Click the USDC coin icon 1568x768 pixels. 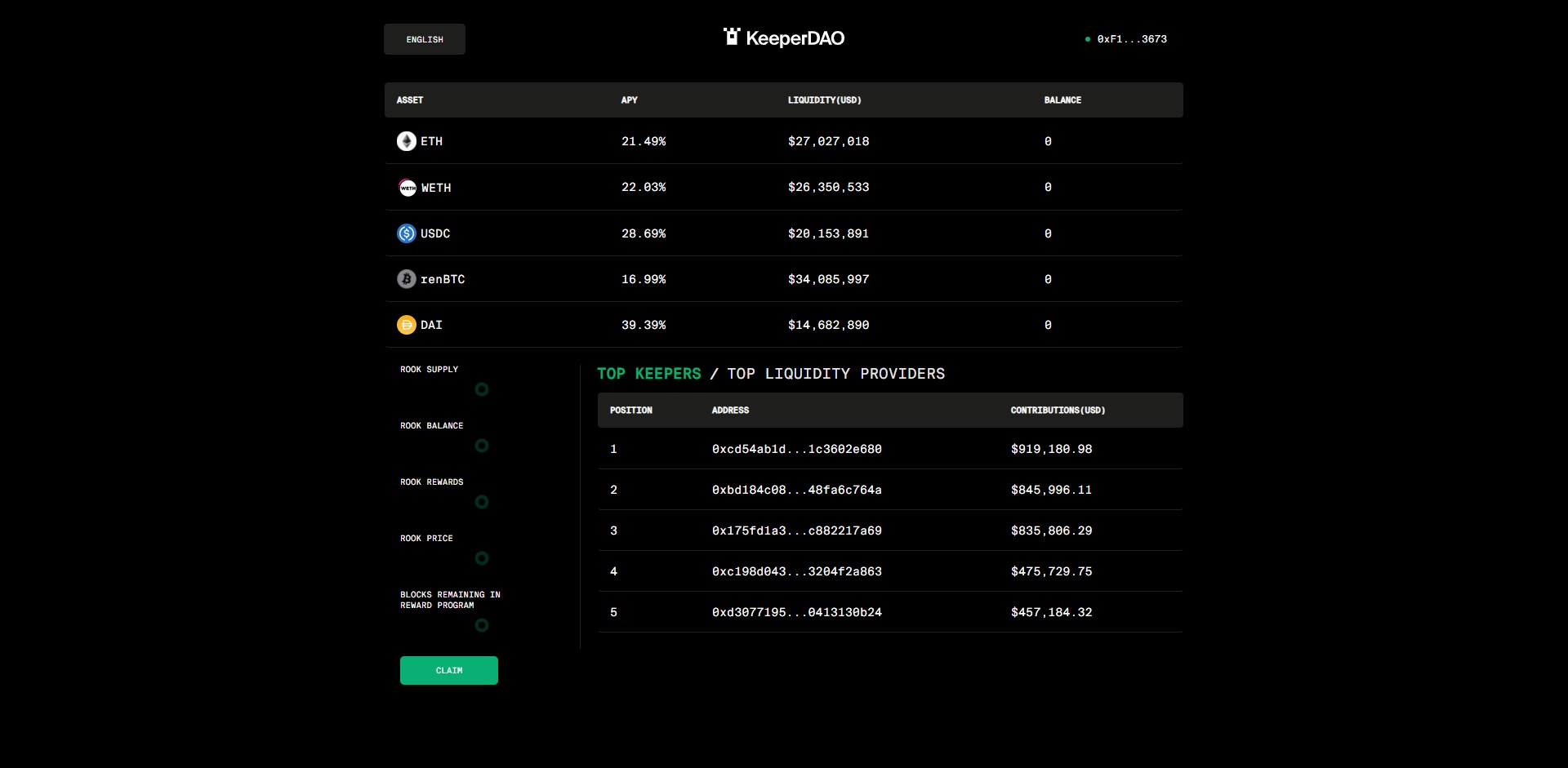click(x=407, y=233)
